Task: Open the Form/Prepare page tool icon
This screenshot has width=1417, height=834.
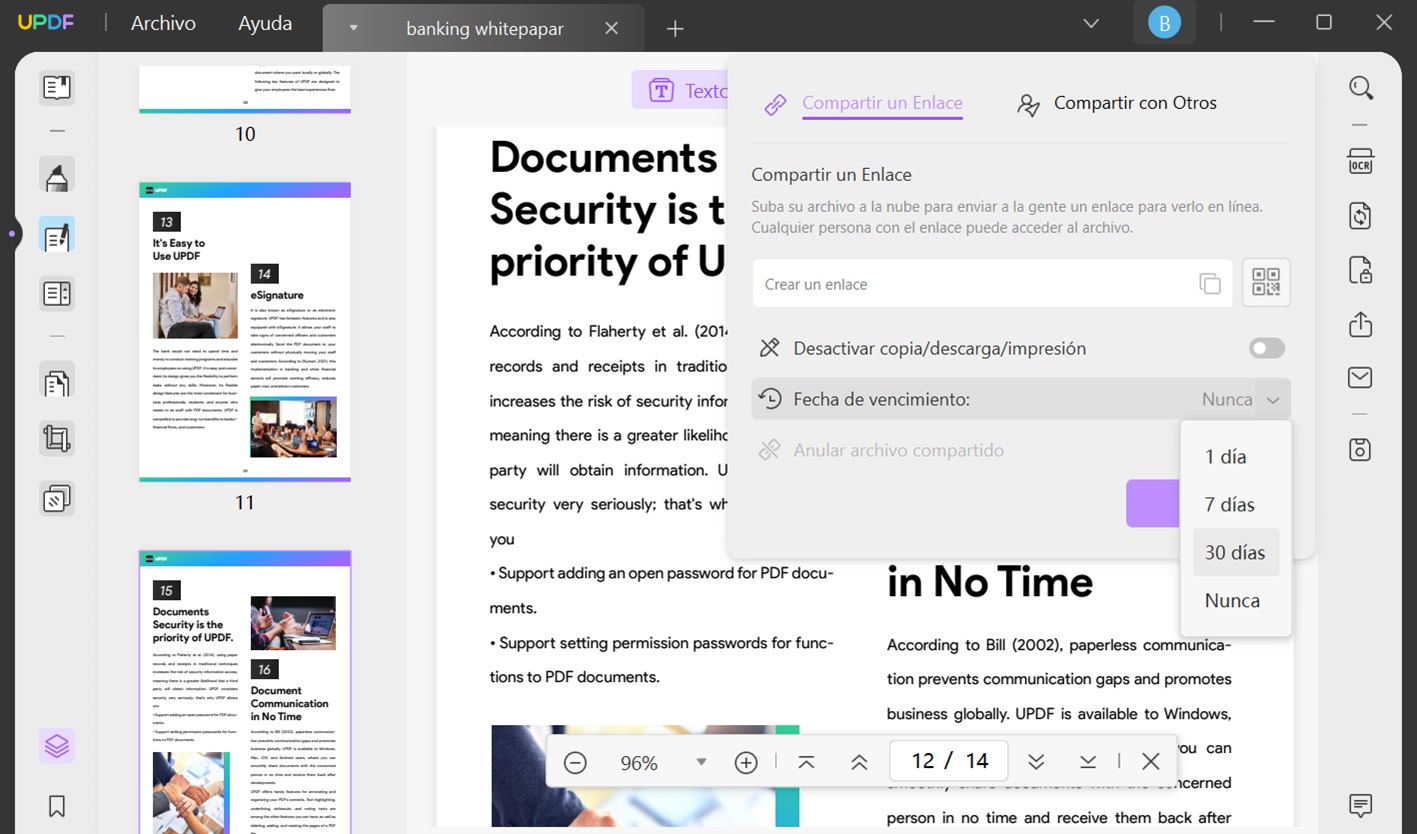Action: [x=57, y=294]
